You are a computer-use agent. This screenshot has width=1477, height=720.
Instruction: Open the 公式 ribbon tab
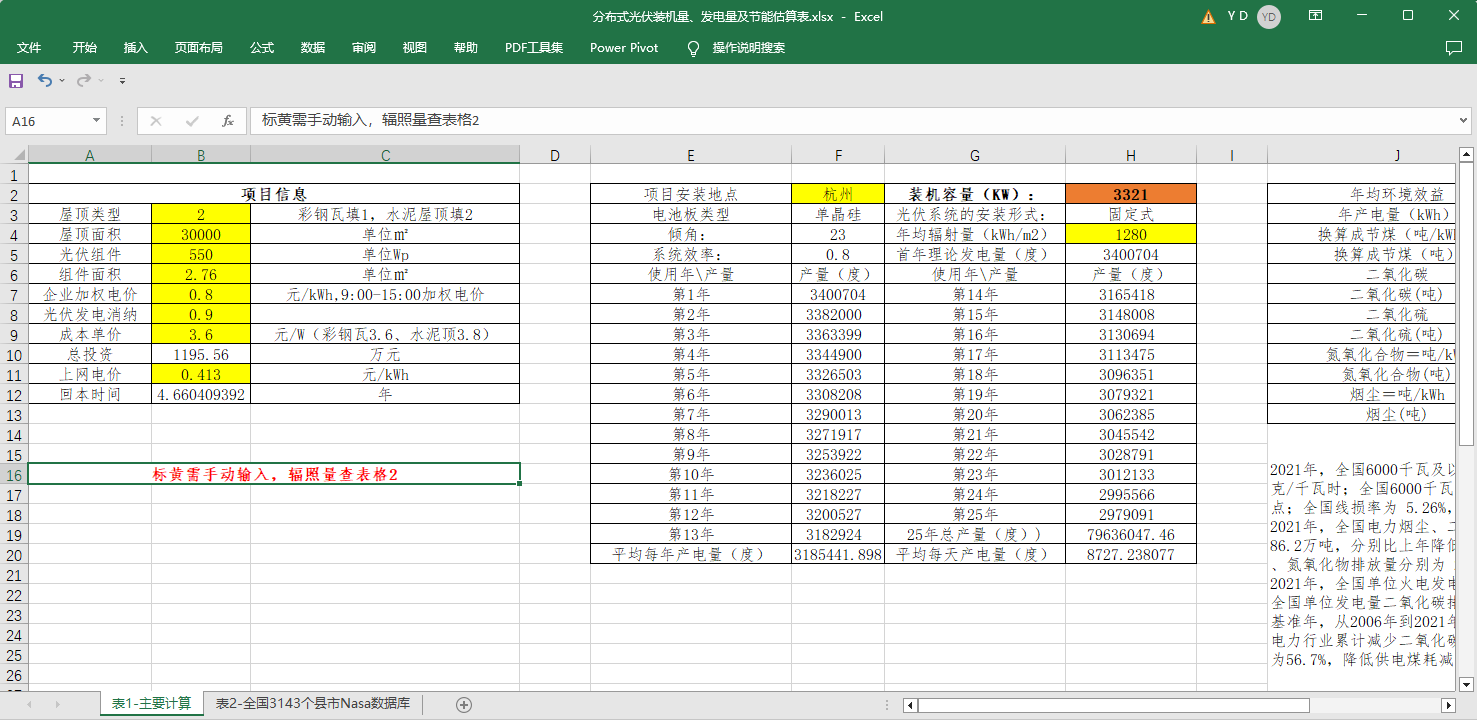pos(262,48)
